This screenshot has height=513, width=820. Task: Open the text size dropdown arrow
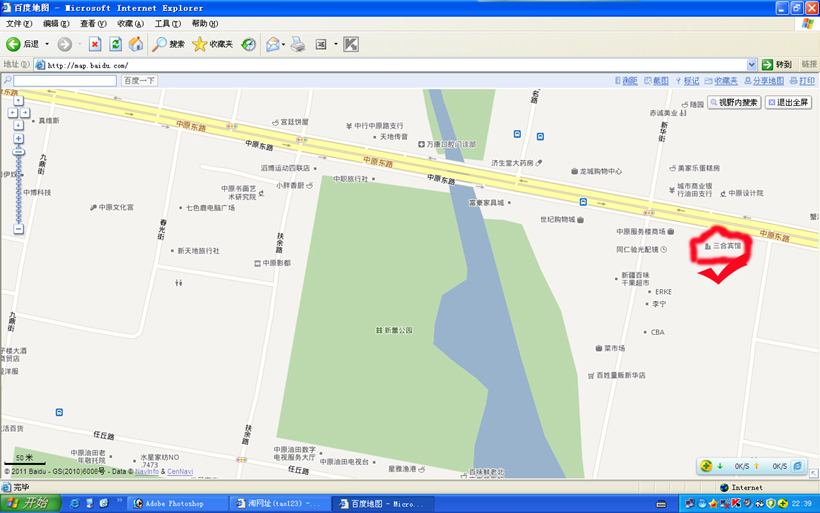click(x=336, y=44)
